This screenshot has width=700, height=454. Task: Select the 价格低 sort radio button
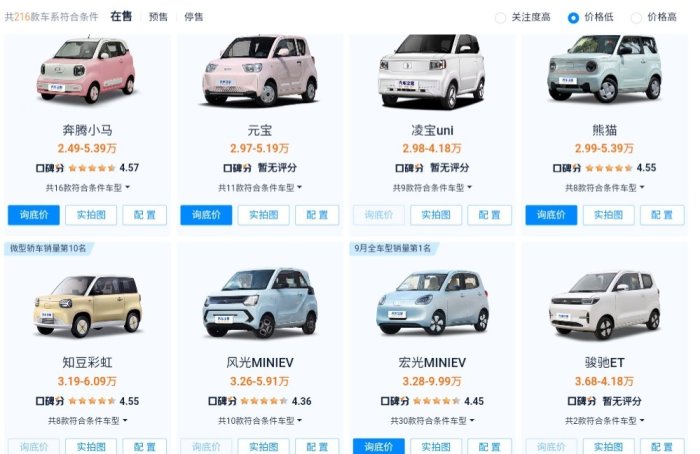(x=573, y=18)
